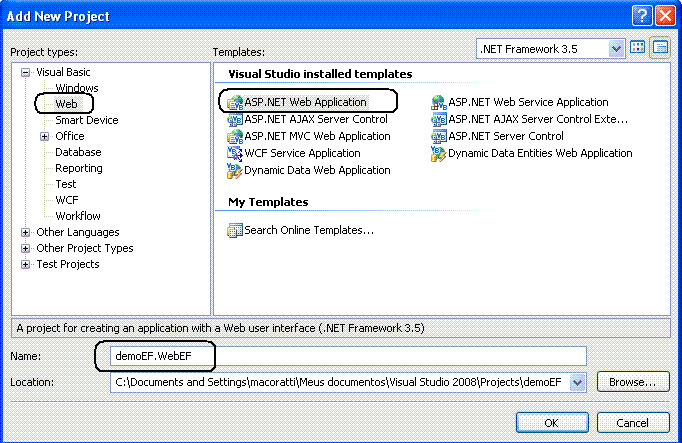Select ASP.NET Server Control text
Image resolution: width=682 pixels, height=443 pixels.
[506, 137]
